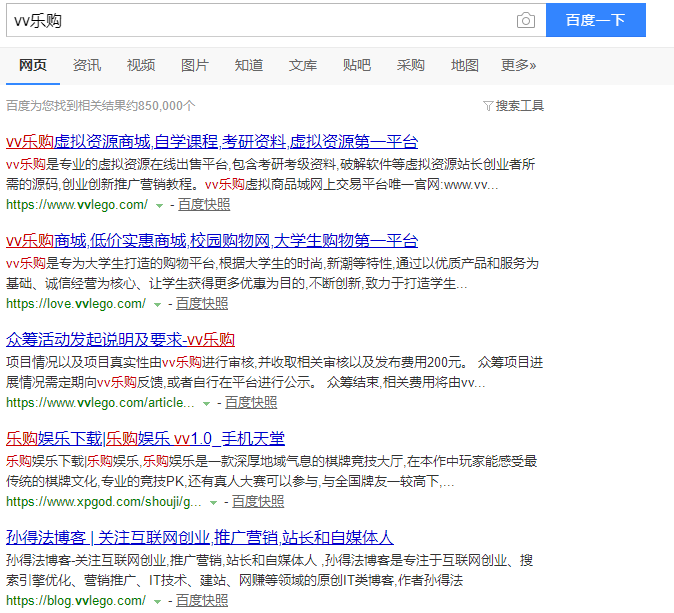The height and width of the screenshot is (613, 674).
Task: Click the camera image-search icon
Action: pos(526,20)
